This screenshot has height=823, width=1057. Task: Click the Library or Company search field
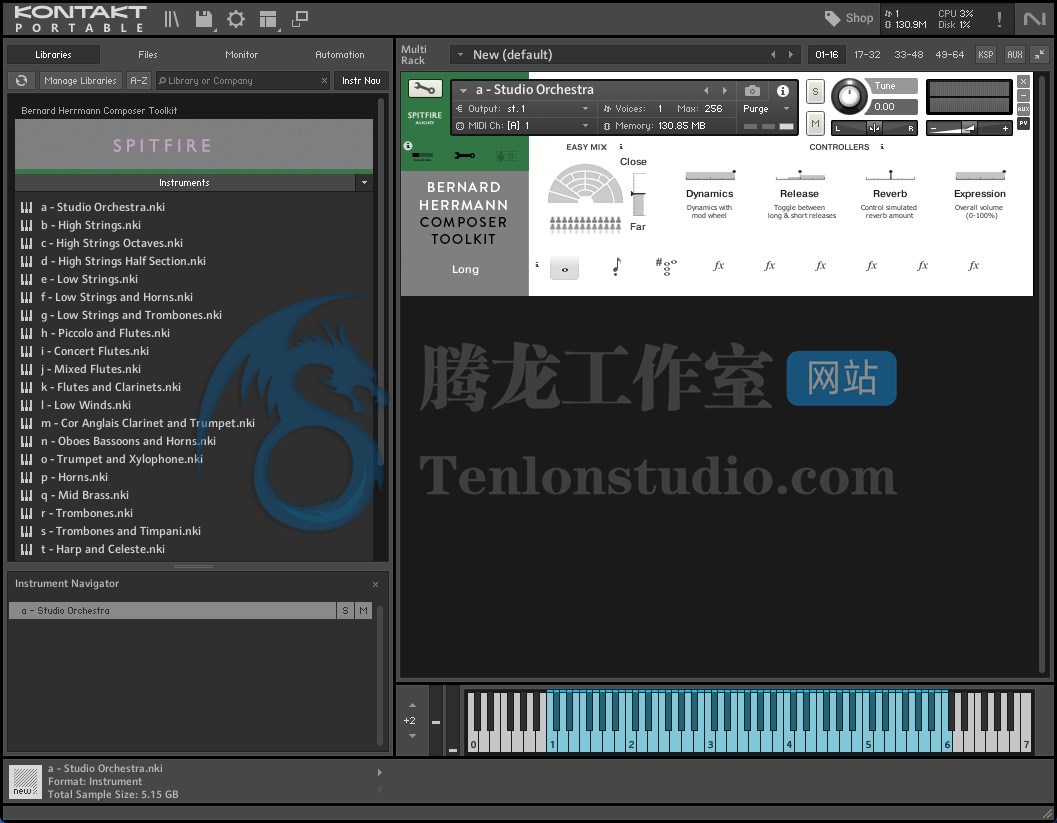pyautogui.click(x=243, y=80)
